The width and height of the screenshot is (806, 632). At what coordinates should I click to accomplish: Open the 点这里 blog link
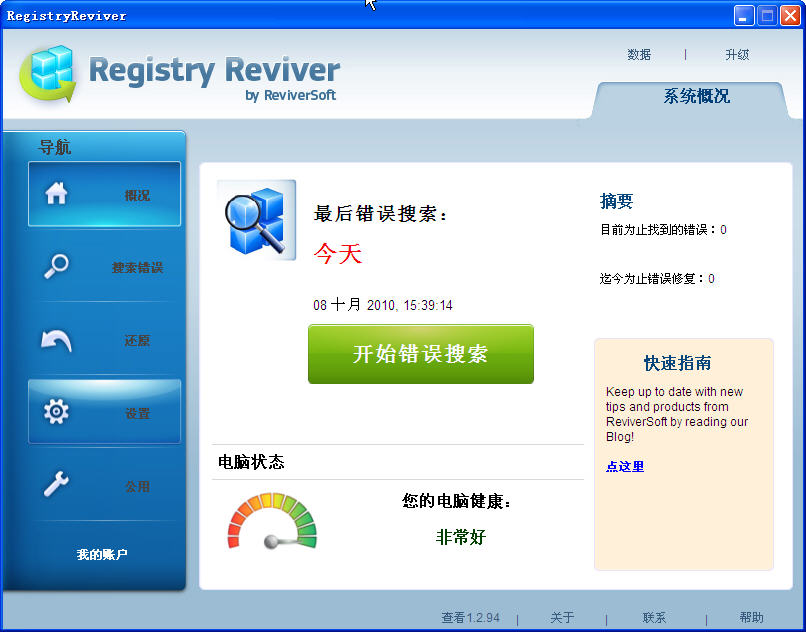coord(625,467)
